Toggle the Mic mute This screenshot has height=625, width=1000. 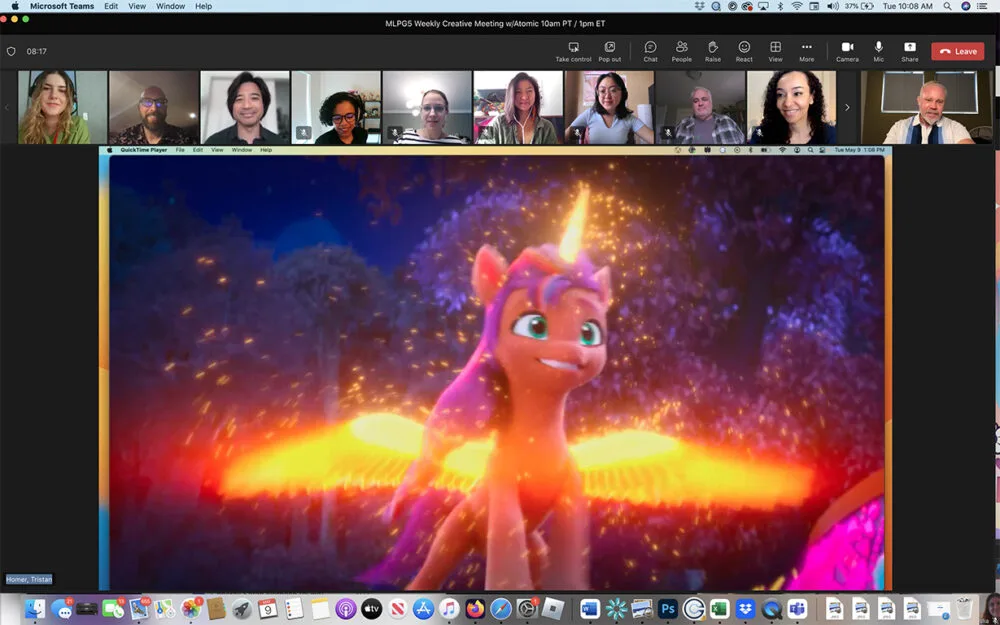tap(879, 52)
